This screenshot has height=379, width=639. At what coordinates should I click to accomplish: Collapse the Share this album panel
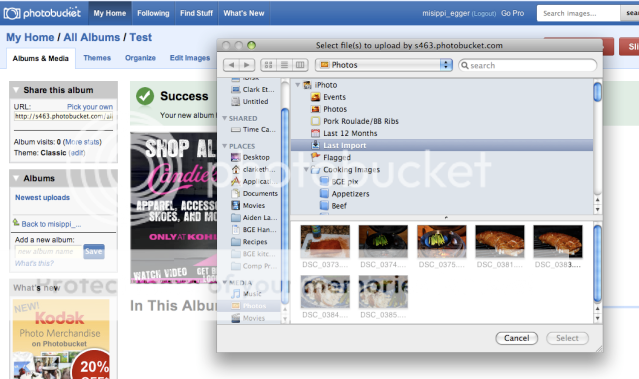[16, 90]
